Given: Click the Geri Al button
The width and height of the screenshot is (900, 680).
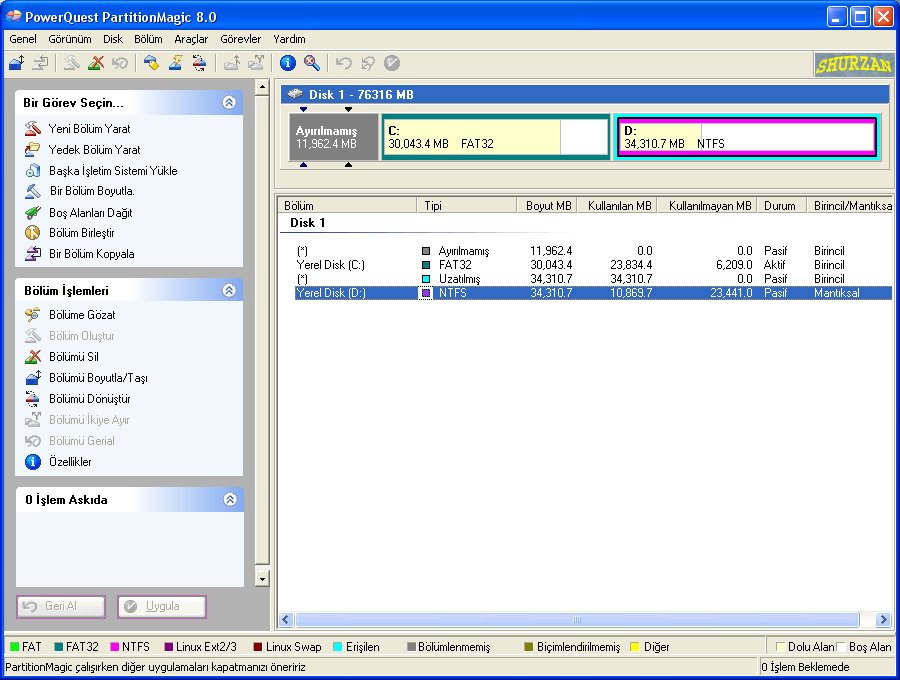Looking at the screenshot, I should coord(61,606).
